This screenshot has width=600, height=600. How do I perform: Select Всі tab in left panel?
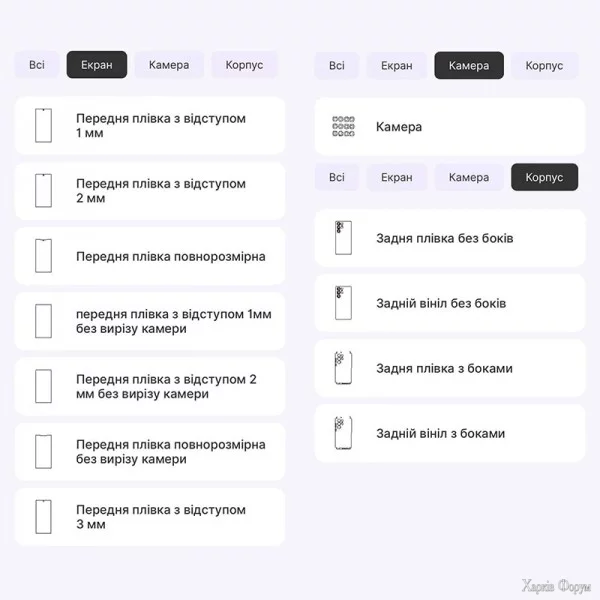37,65
